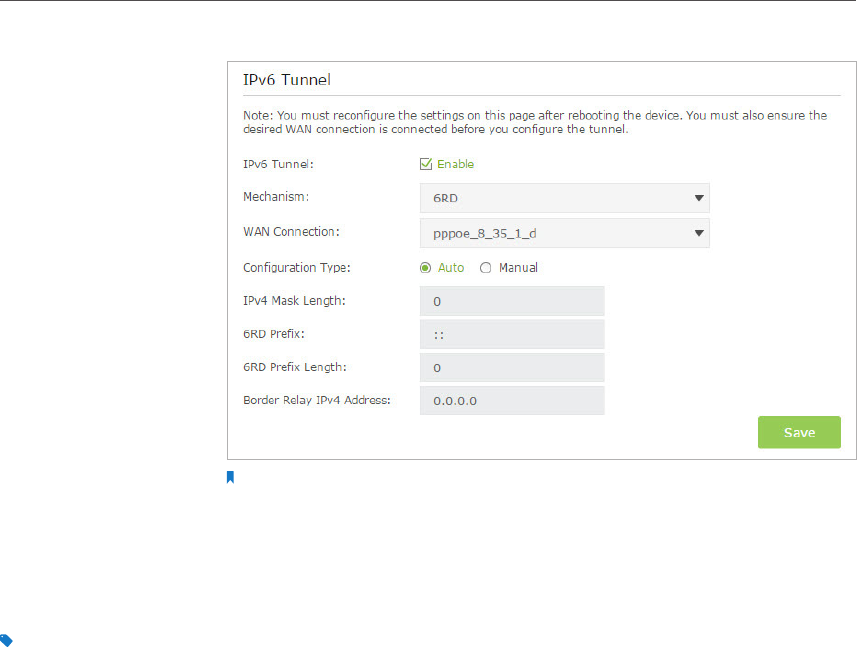Click the Configuration Type label
This screenshot has height=647, width=857.
(297, 268)
